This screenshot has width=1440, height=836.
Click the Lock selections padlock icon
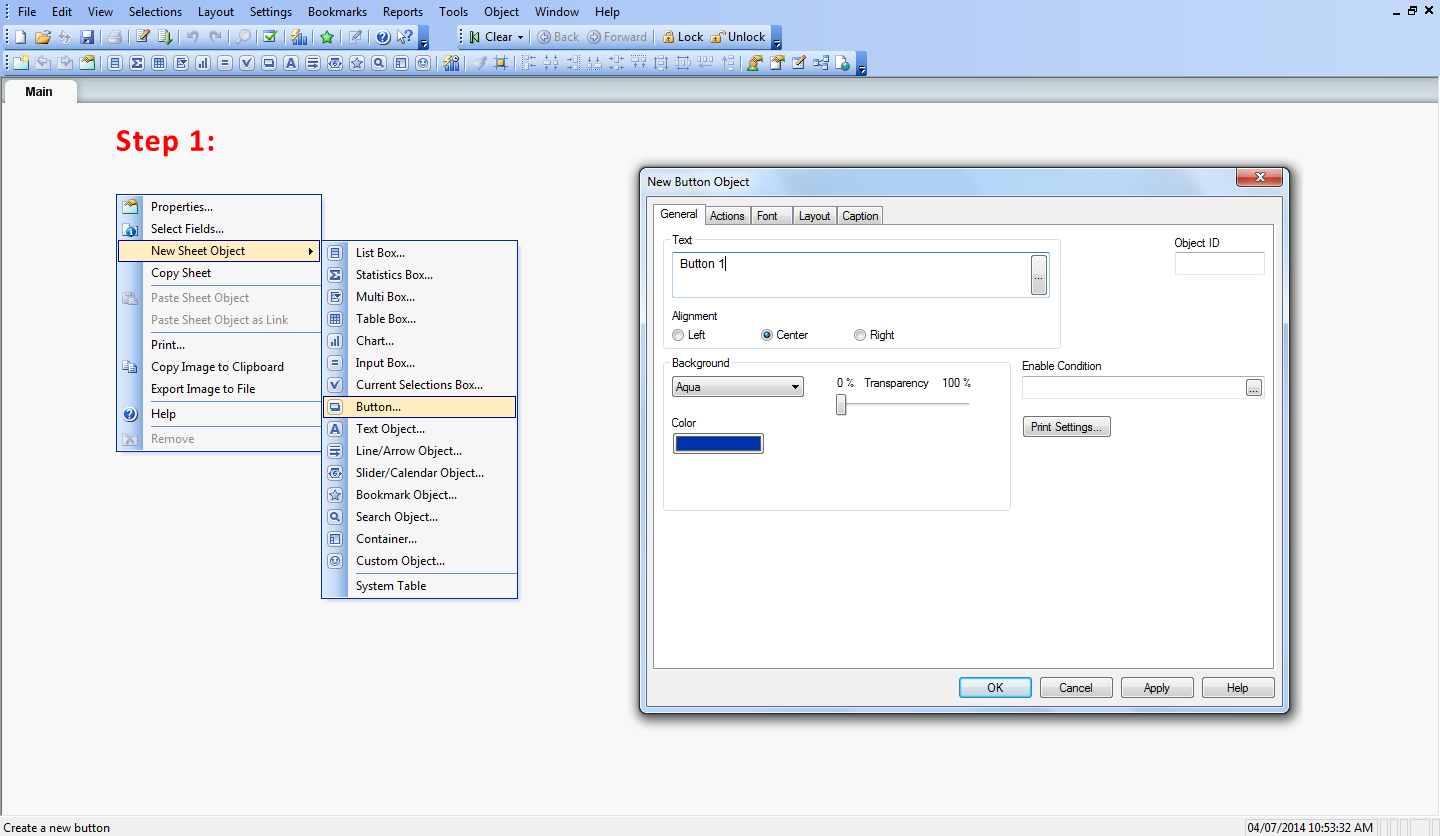click(669, 37)
